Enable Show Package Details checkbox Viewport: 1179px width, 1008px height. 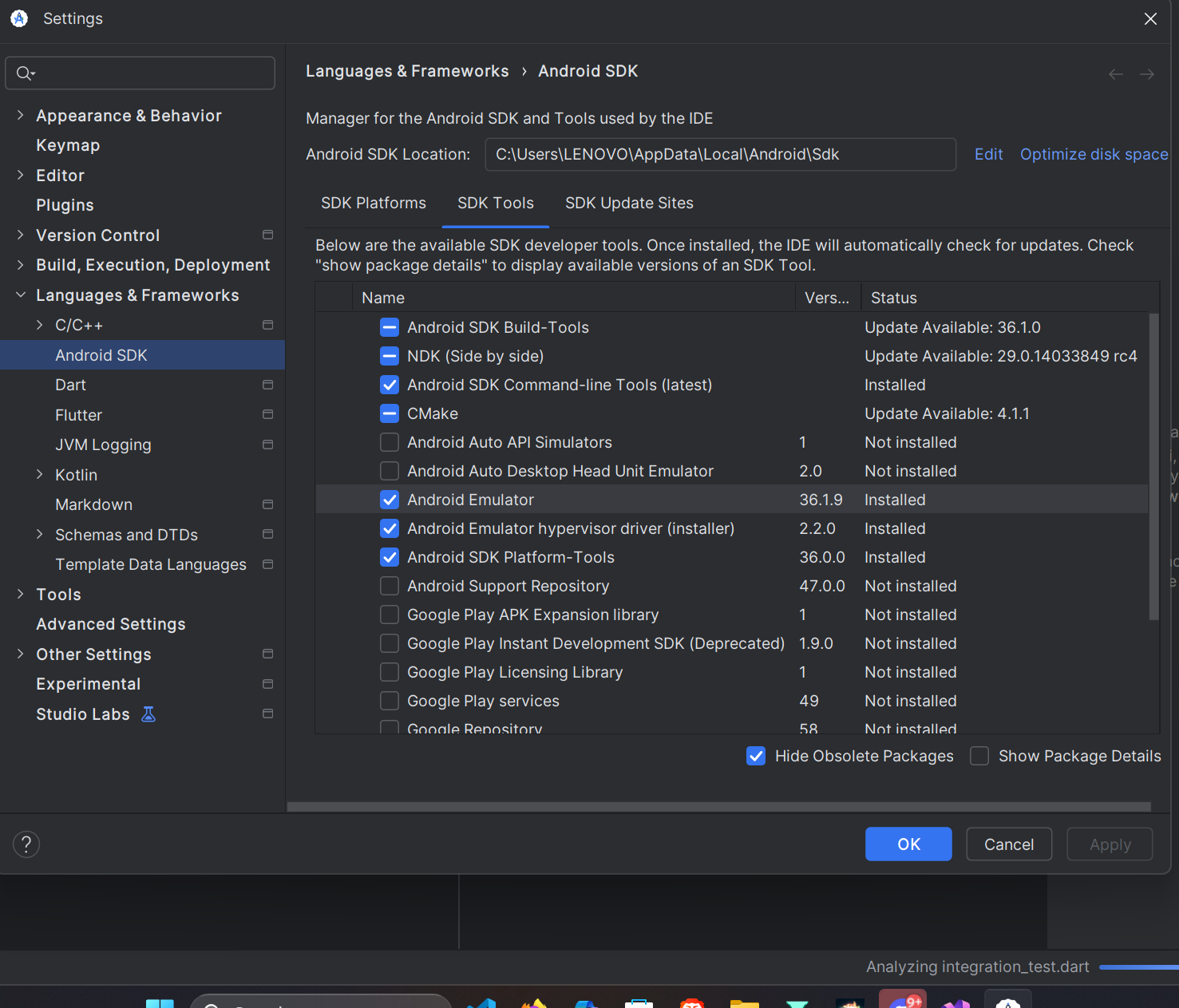979,756
